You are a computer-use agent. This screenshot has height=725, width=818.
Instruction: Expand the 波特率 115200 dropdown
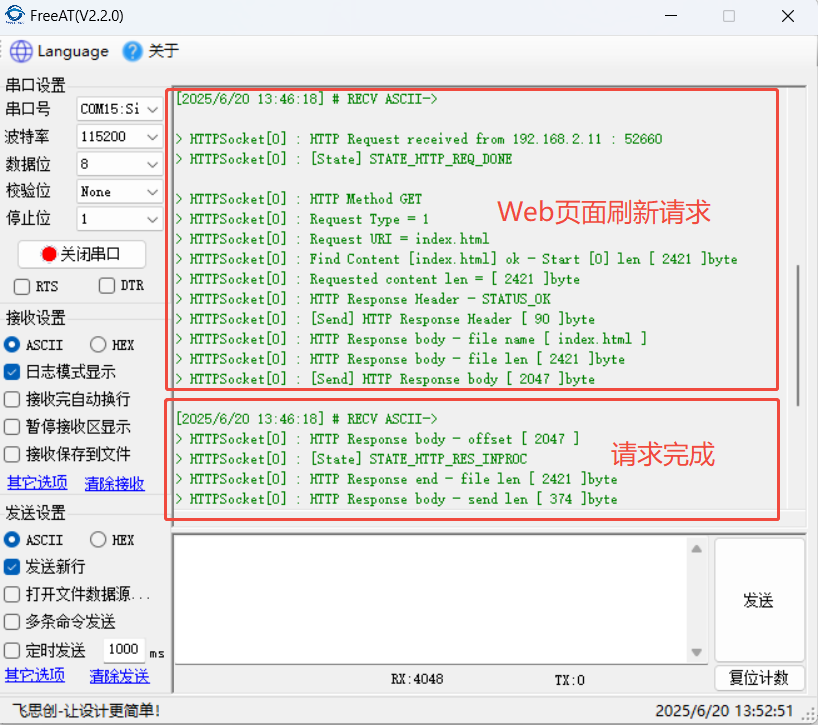coord(120,136)
